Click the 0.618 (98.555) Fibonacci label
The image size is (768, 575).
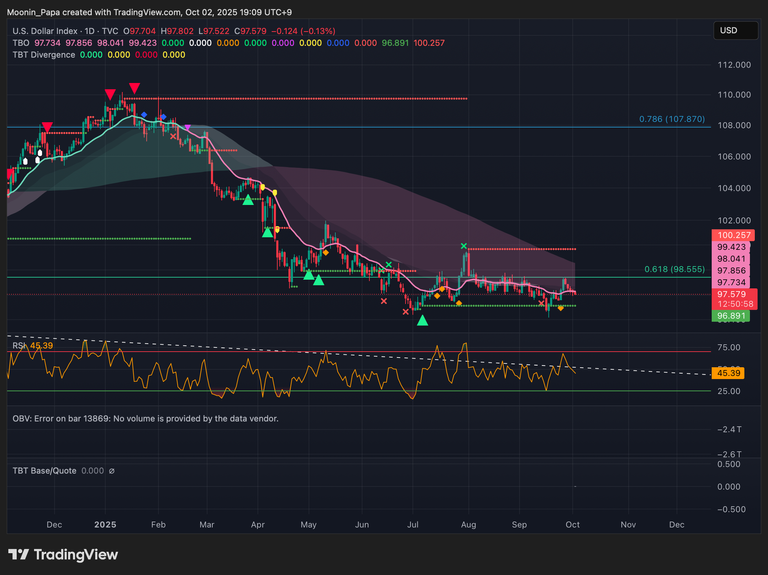coord(674,270)
